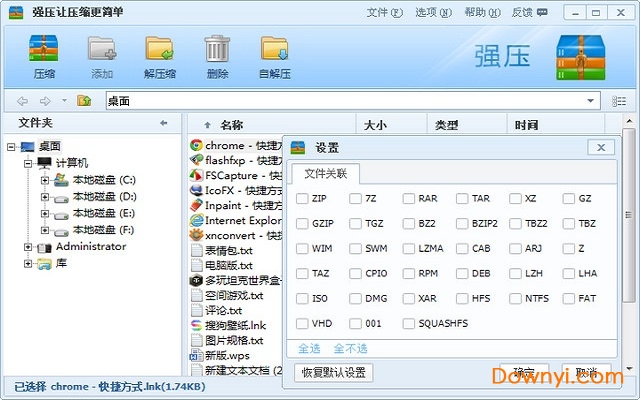Screen dimensions: 640x400
Task: Click the back navigation arrow
Action: coord(22,101)
